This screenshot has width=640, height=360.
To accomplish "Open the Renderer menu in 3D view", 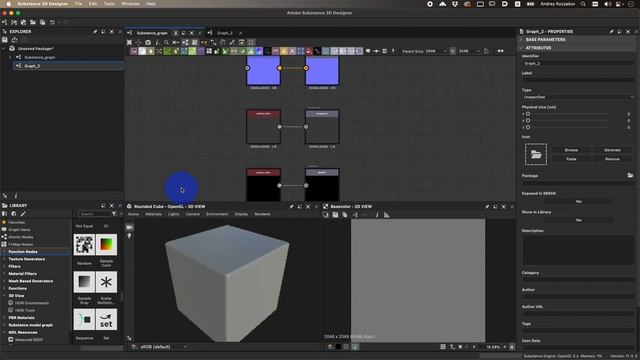I will tap(262, 214).
